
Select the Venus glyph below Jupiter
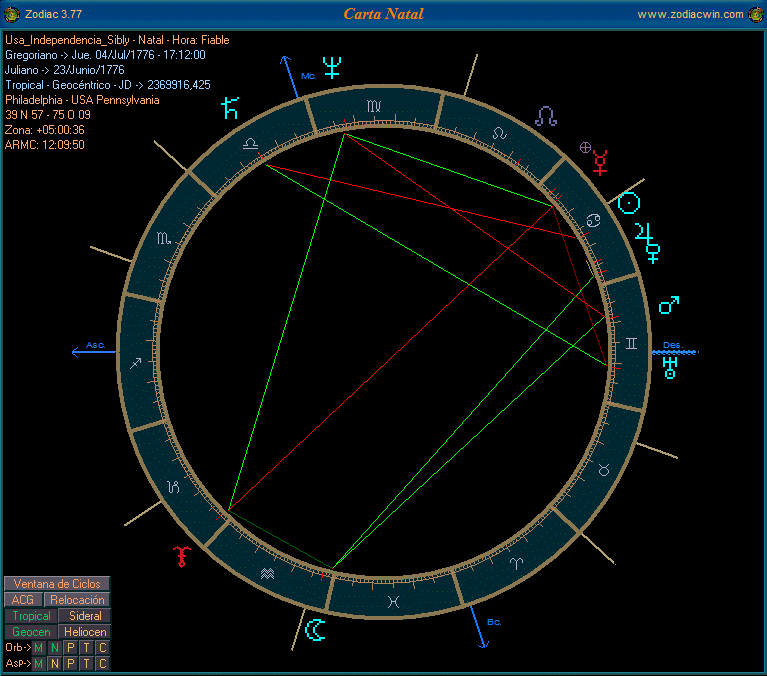point(654,253)
